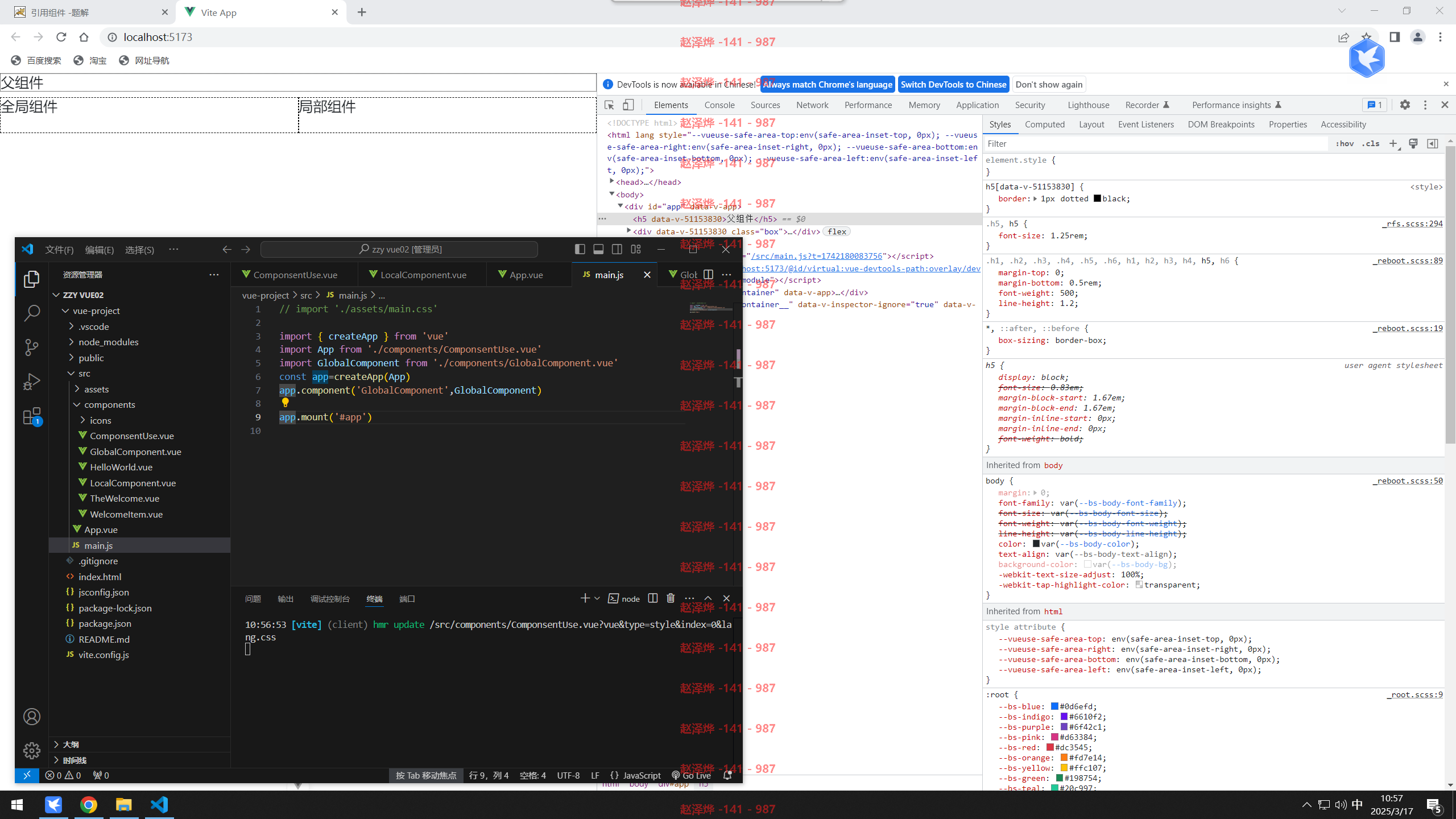1456x819 pixels.
Task: Toggle computed styles sidebar icon
Action: click(x=1433, y=144)
